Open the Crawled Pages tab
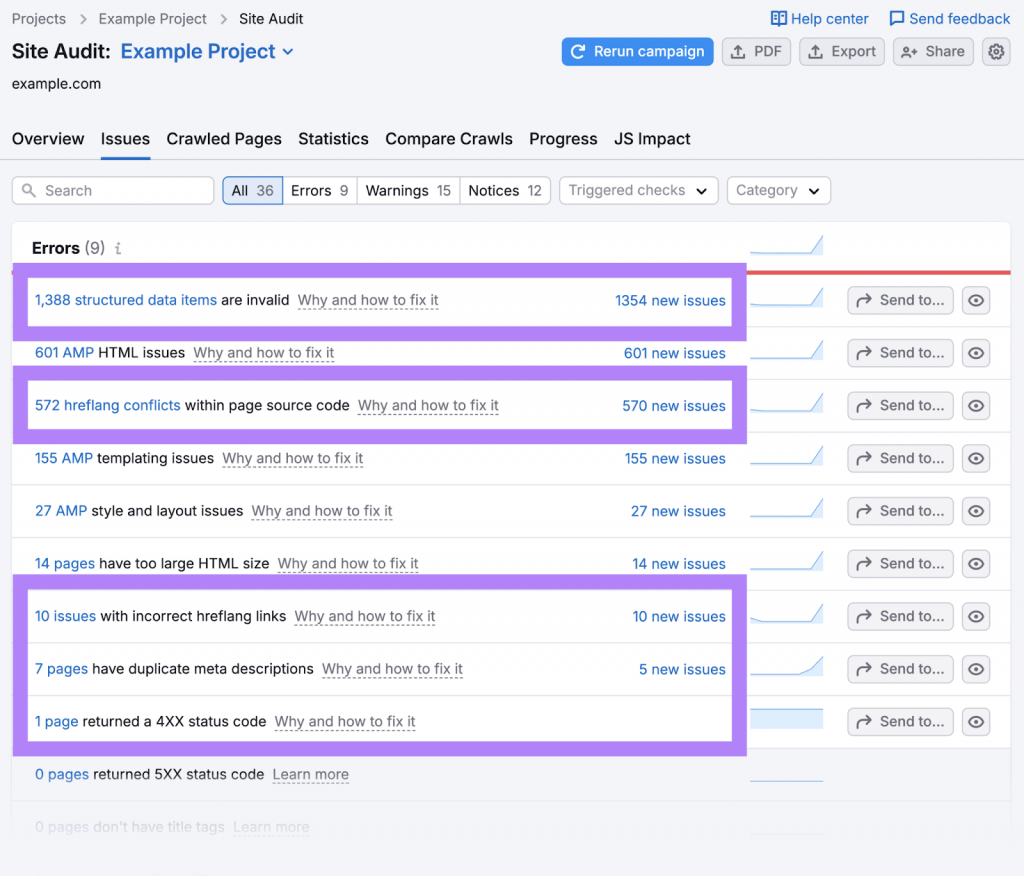 (224, 139)
